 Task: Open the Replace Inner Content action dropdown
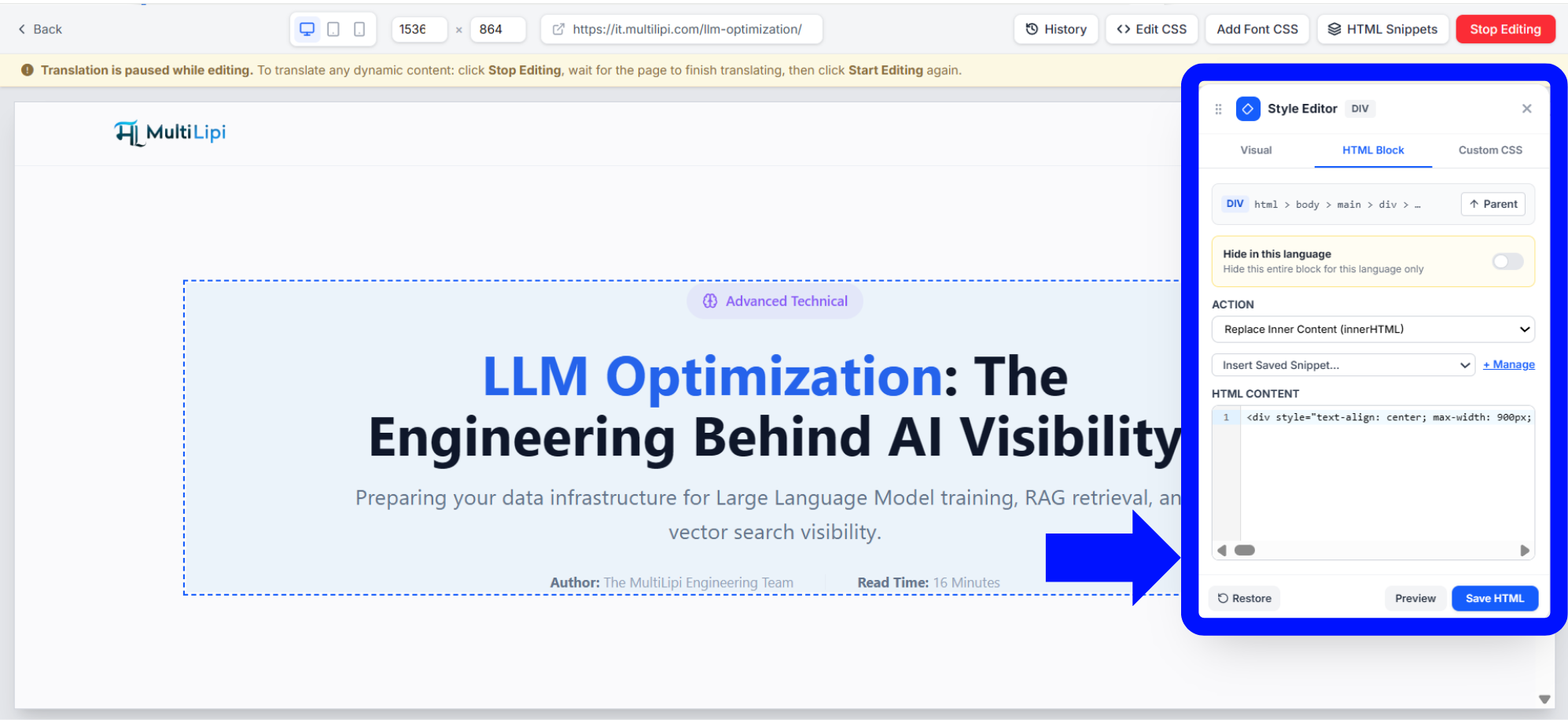(1373, 329)
